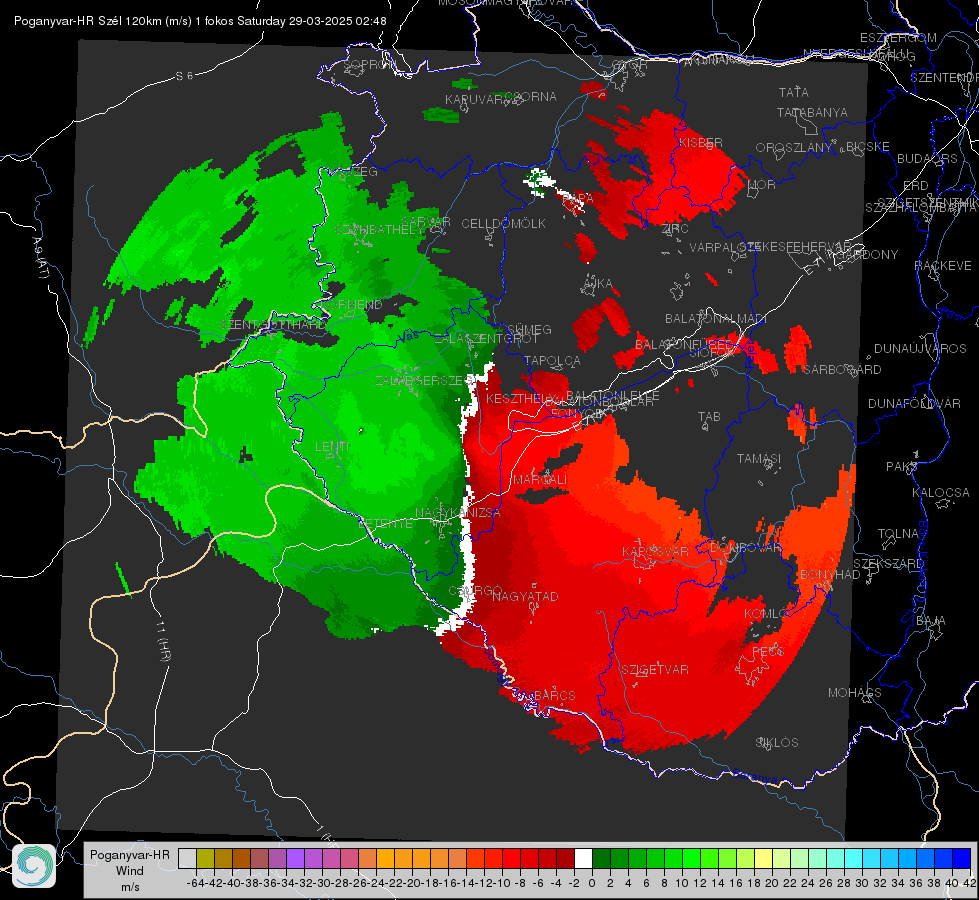Screen dimensions: 979x900
Task: Click the radar title and timestamp text
Action: coord(200,21)
